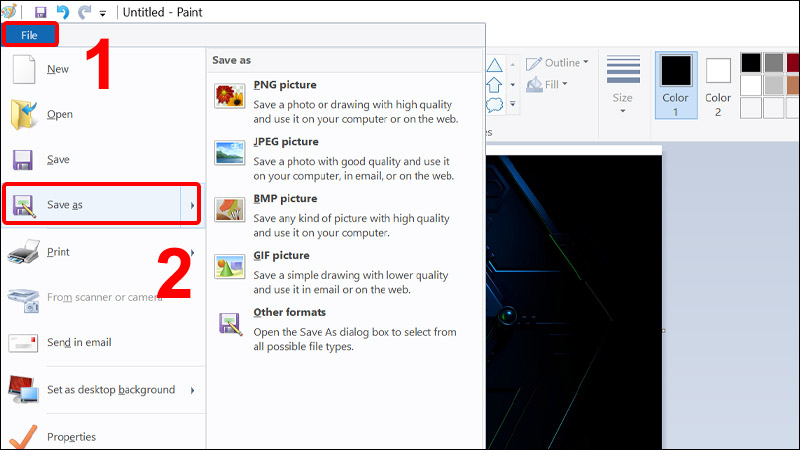Image resolution: width=800 pixels, height=450 pixels.
Task: Click the Save icon in quick access toolbar
Action: [x=40, y=12]
